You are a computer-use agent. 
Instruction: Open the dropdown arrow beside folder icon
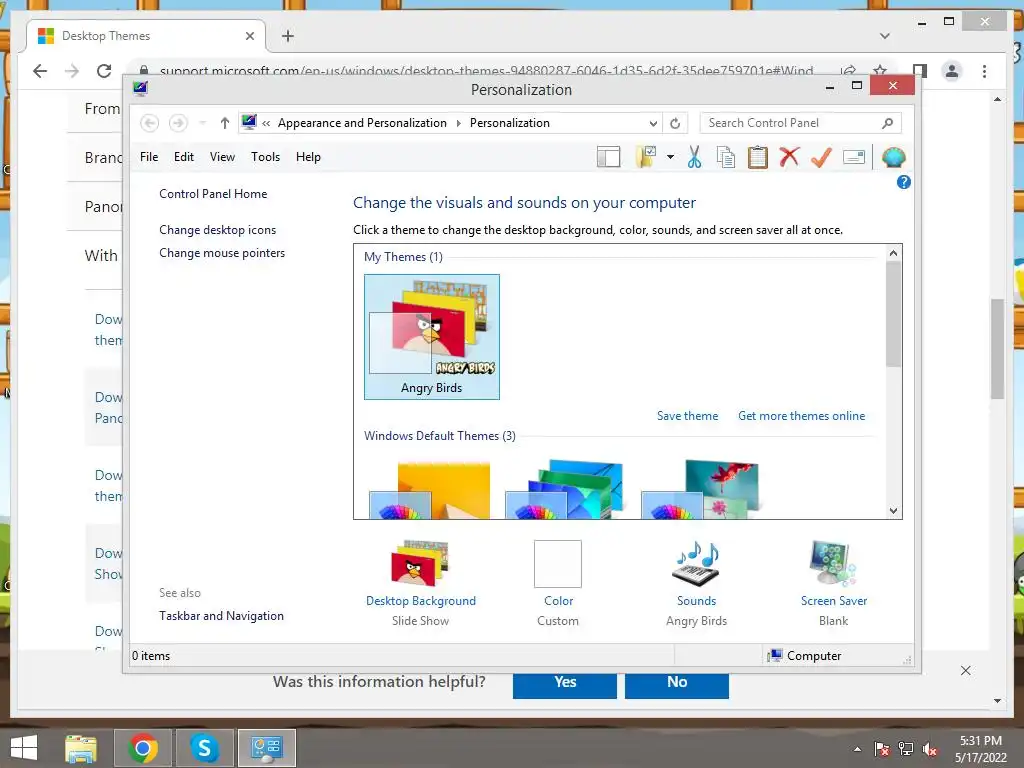[670, 157]
